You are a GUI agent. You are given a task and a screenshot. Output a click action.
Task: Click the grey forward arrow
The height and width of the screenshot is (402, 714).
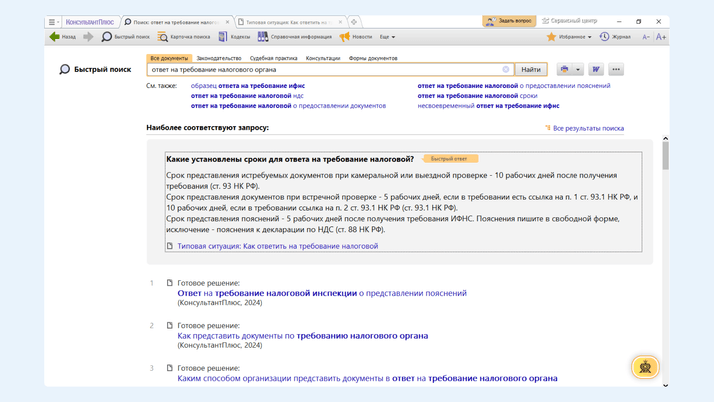click(88, 37)
